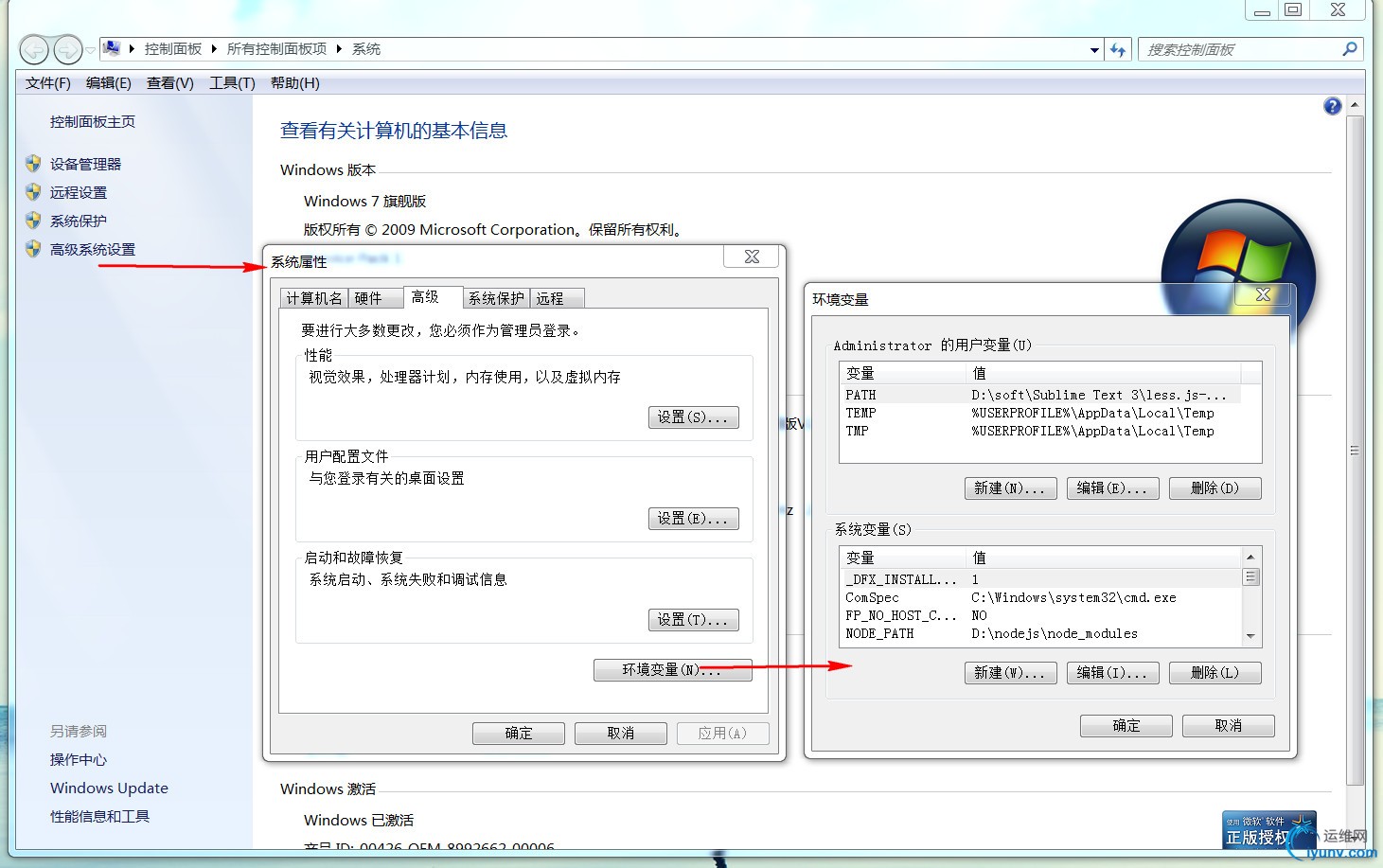The height and width of the screenshot is (868, 1383).
Task: Click the 系统 breadcrumb in address bar
Action: 366,48
